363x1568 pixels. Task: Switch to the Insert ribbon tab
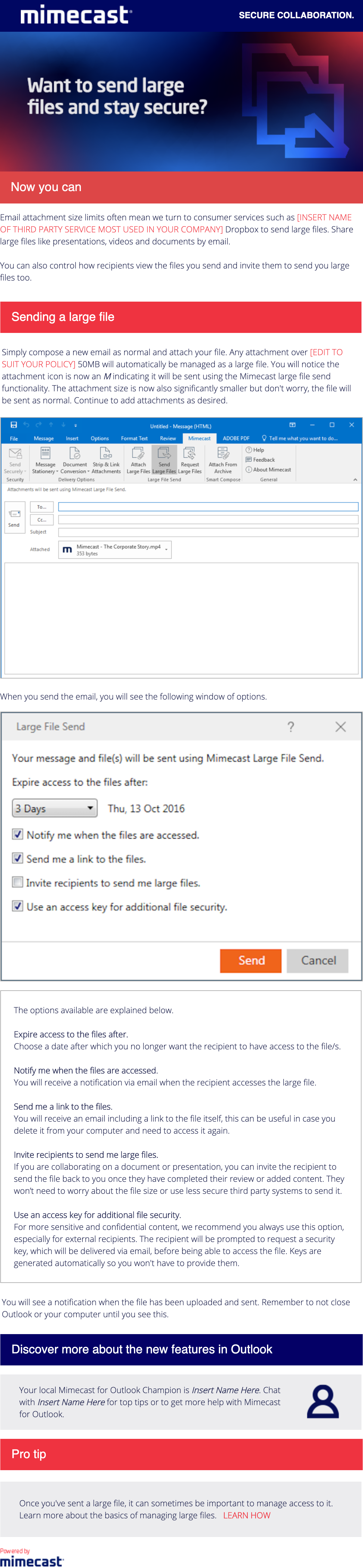[72, 438]
